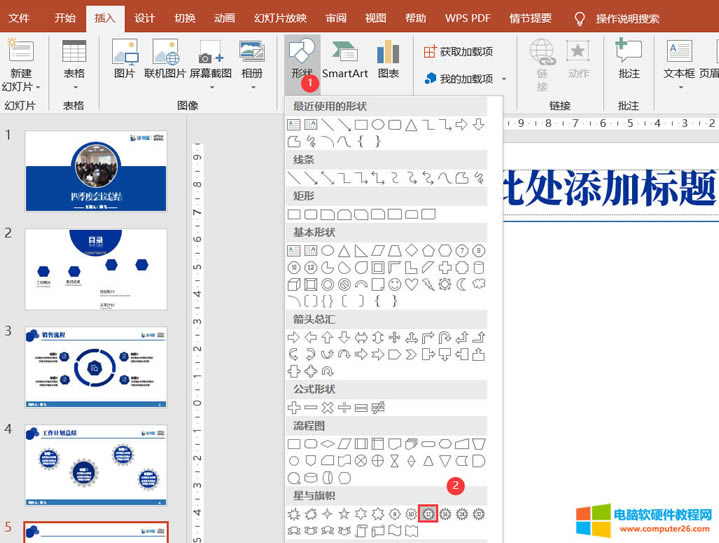Click the 操作说明搜索 search box
This screenshot has height=543, width=719.
click(x=641, y=18)
